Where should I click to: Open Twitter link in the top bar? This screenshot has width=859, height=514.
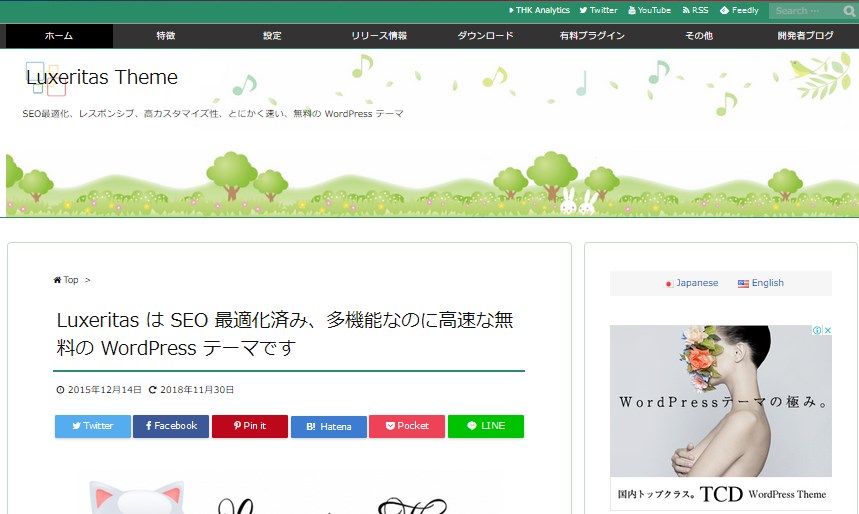(598, 11)
